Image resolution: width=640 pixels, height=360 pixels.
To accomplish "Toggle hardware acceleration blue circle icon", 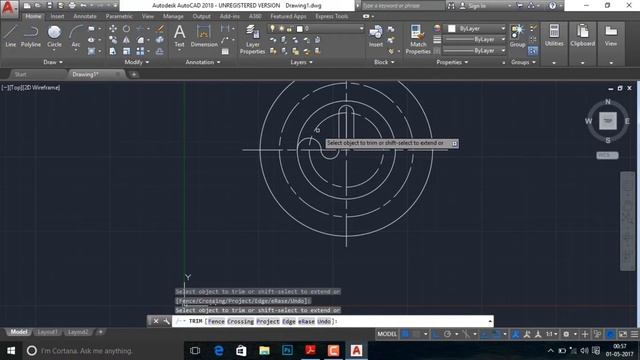I will pyautogui.click(x=610, y=334).
